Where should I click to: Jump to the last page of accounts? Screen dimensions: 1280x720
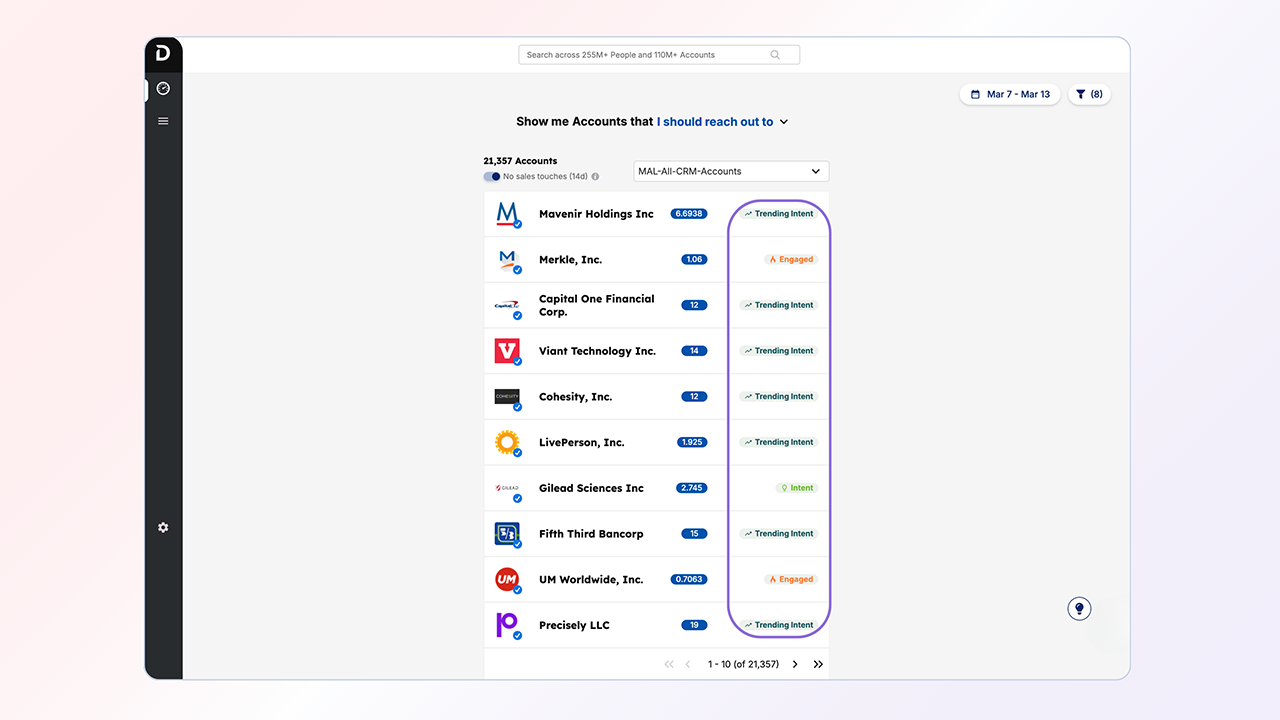coord(818,664)
